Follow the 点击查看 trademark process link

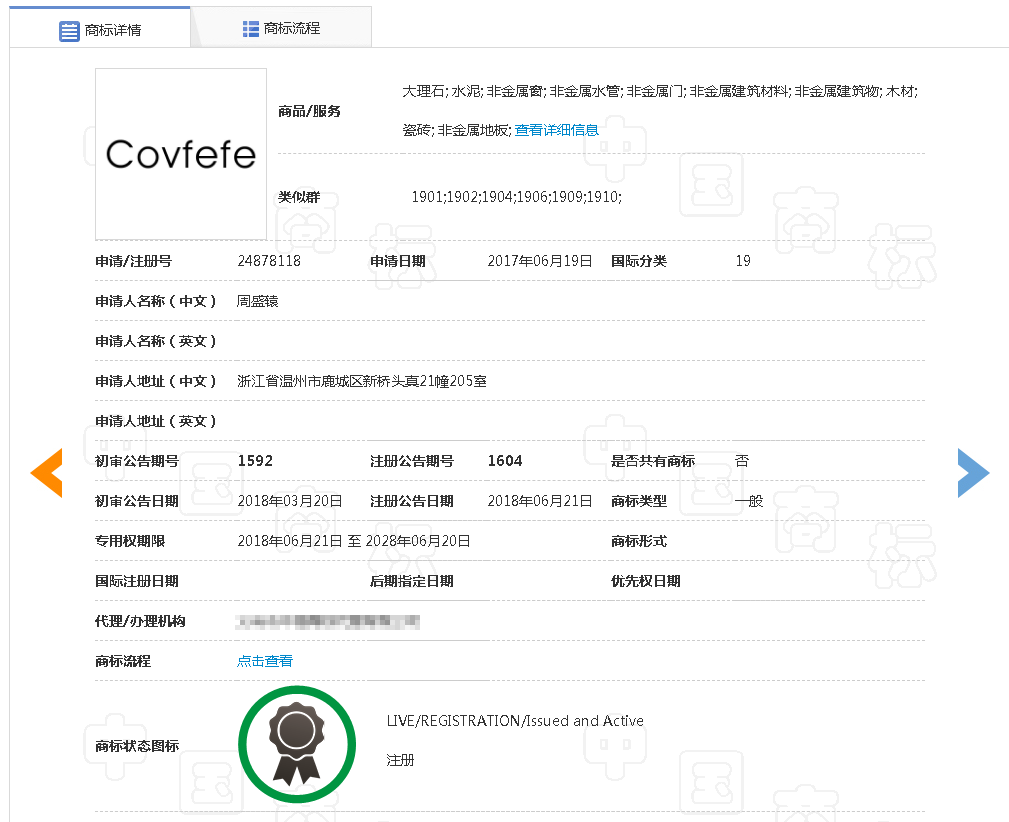[265, 661]
